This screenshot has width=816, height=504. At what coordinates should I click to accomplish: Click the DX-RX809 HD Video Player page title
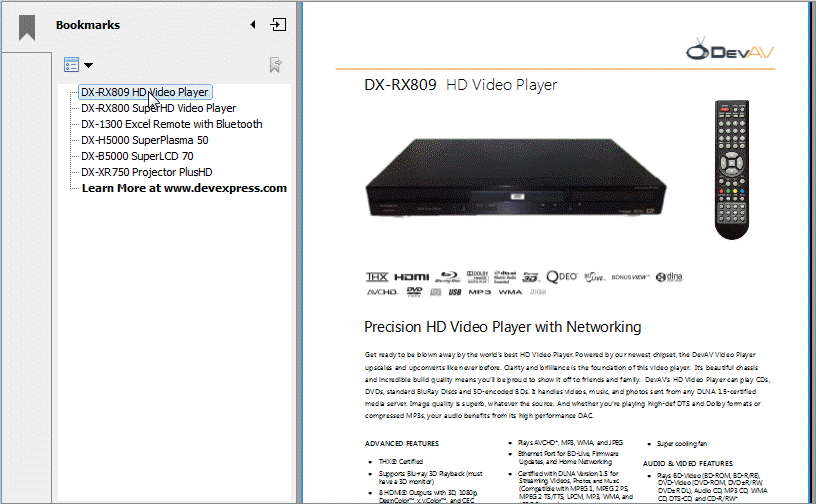[x=461, y=85]
